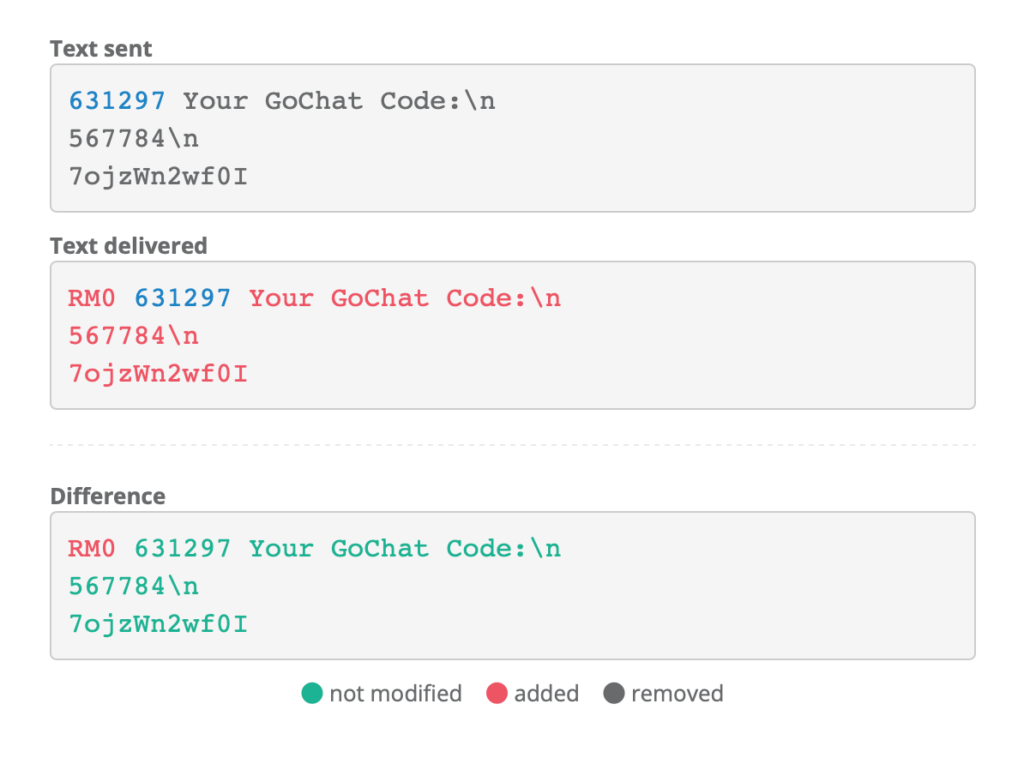
Task: Click blue 631297 in Text sent box
Action: [117, 101]
